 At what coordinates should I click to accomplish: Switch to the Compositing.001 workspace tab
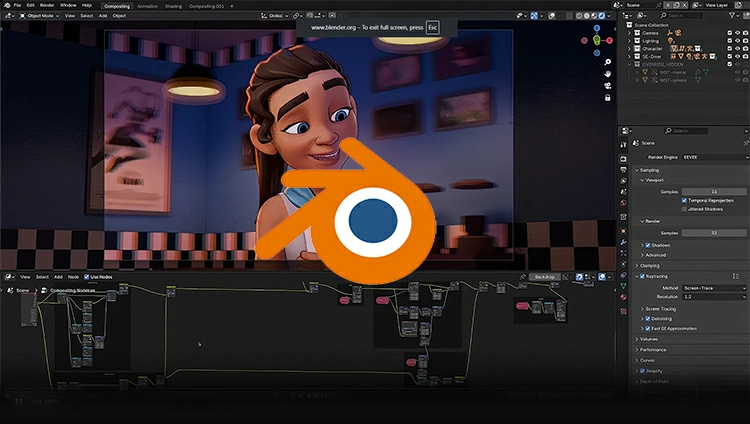(206, 6)
